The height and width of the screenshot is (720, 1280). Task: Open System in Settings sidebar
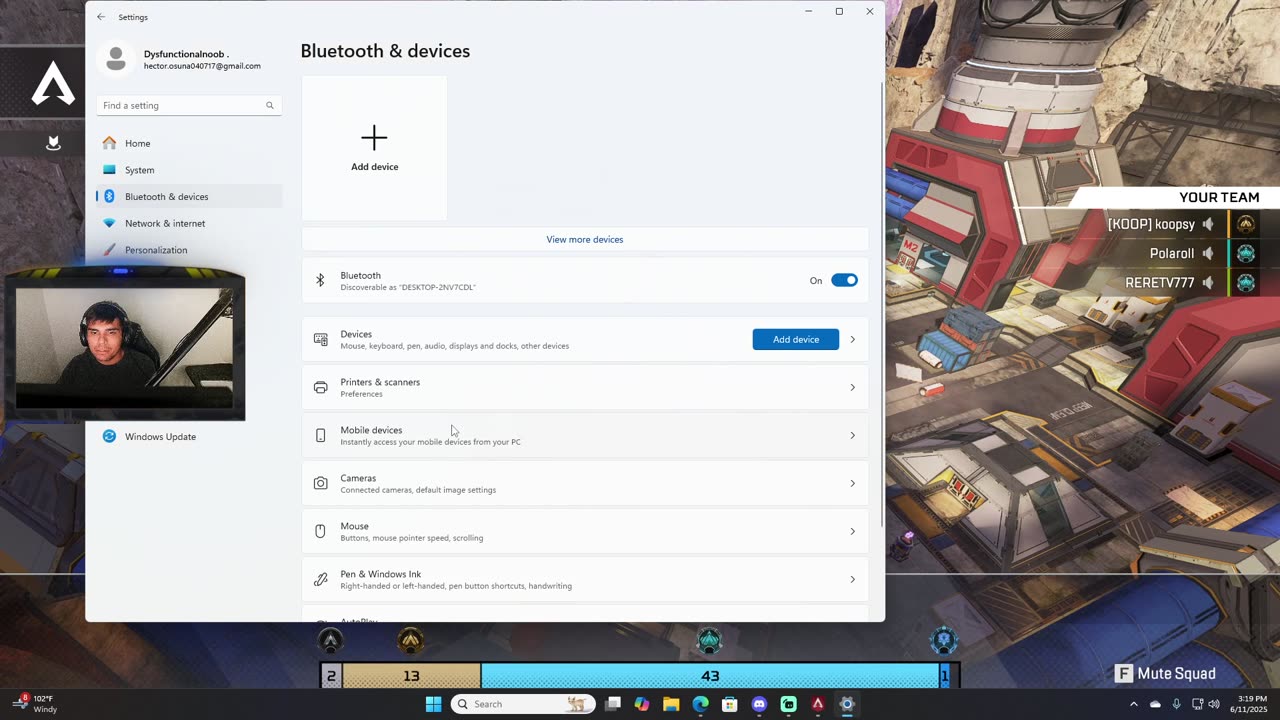[189, 170]
